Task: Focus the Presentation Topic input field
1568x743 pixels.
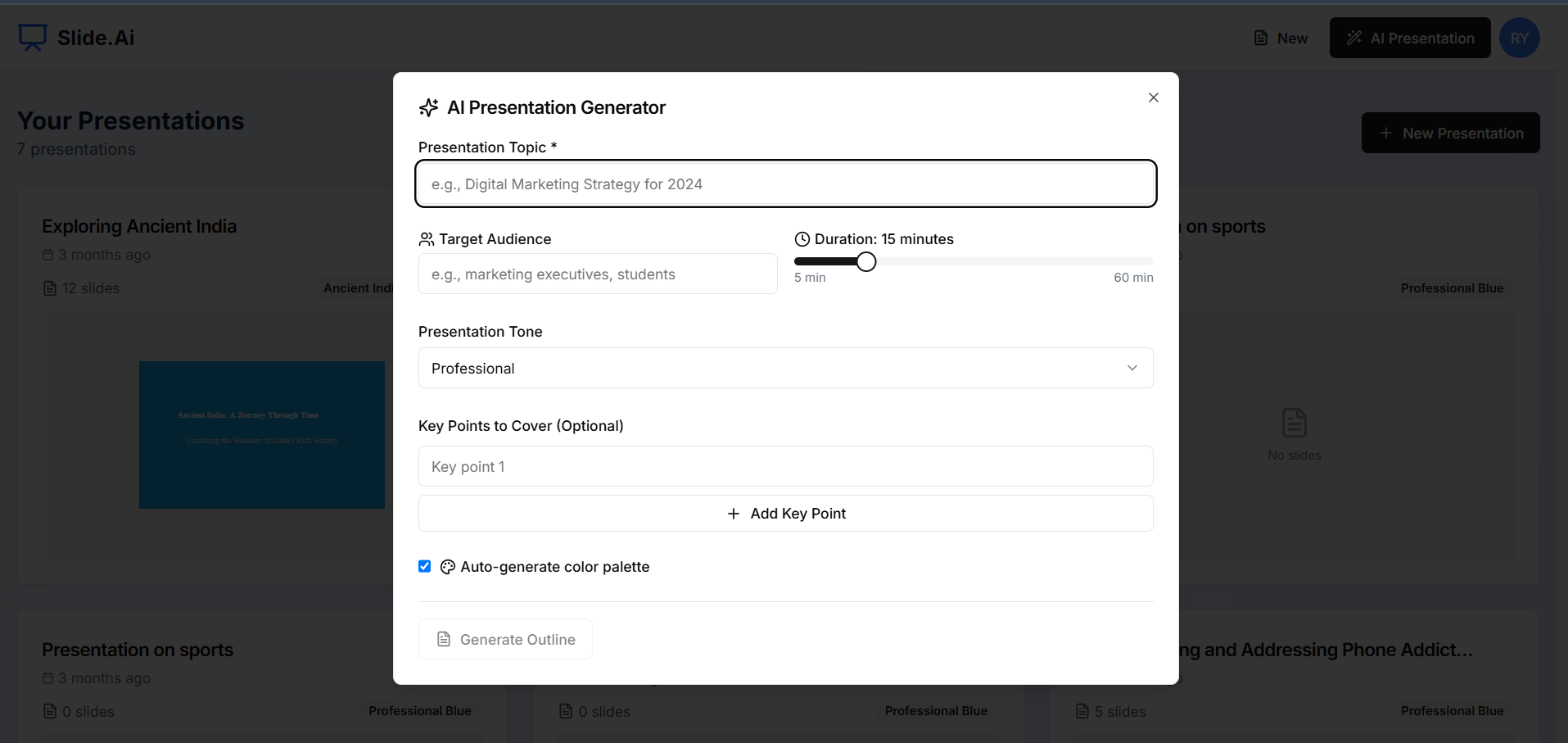Action: click(x=785, y=184)
